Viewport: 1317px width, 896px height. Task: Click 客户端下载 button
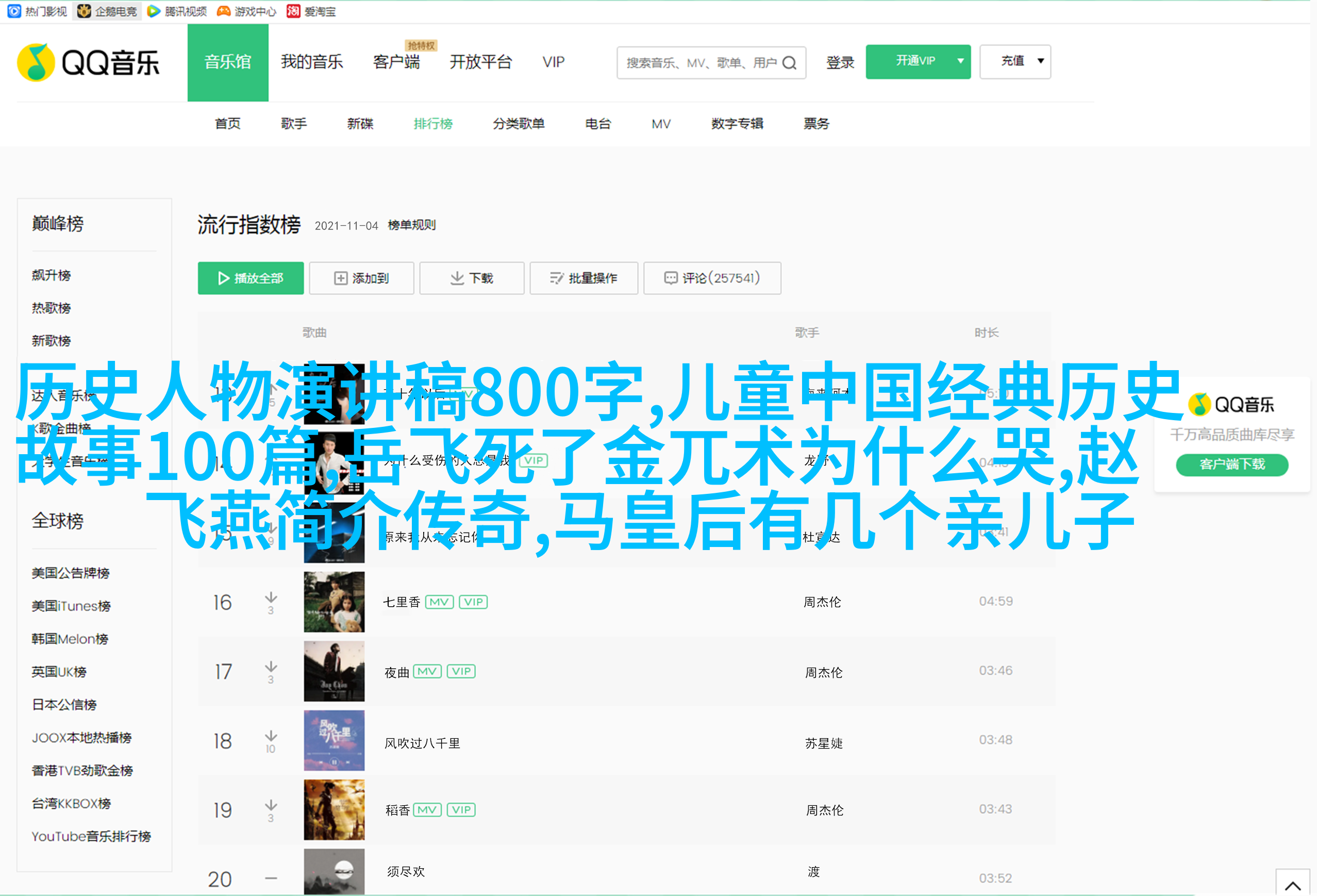tap(1232, 464)
